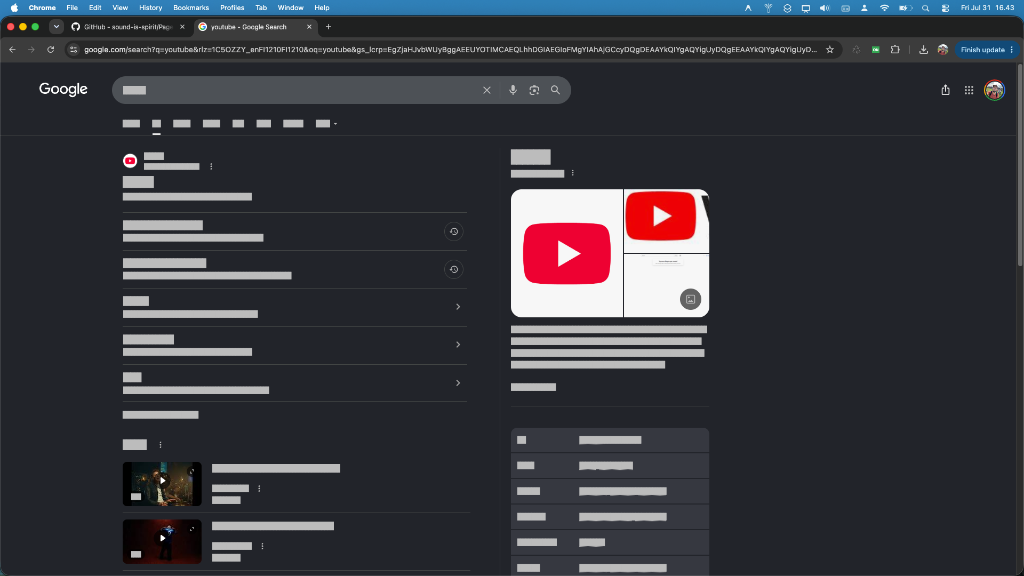Open Chrome downloads from the toolbar
The image size is (1024, 576).
click(923, 50)
